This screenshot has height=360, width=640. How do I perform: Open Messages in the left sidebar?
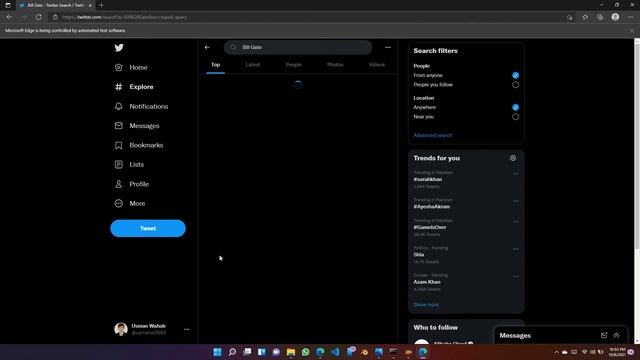[137, 126]
